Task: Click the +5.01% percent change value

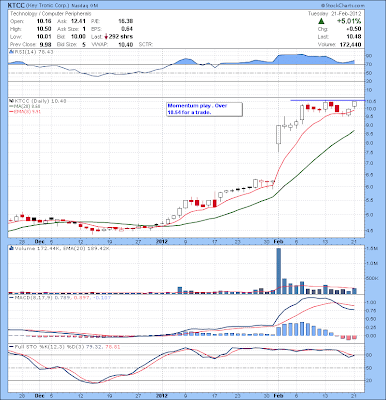Action: [x=349, y=21]
